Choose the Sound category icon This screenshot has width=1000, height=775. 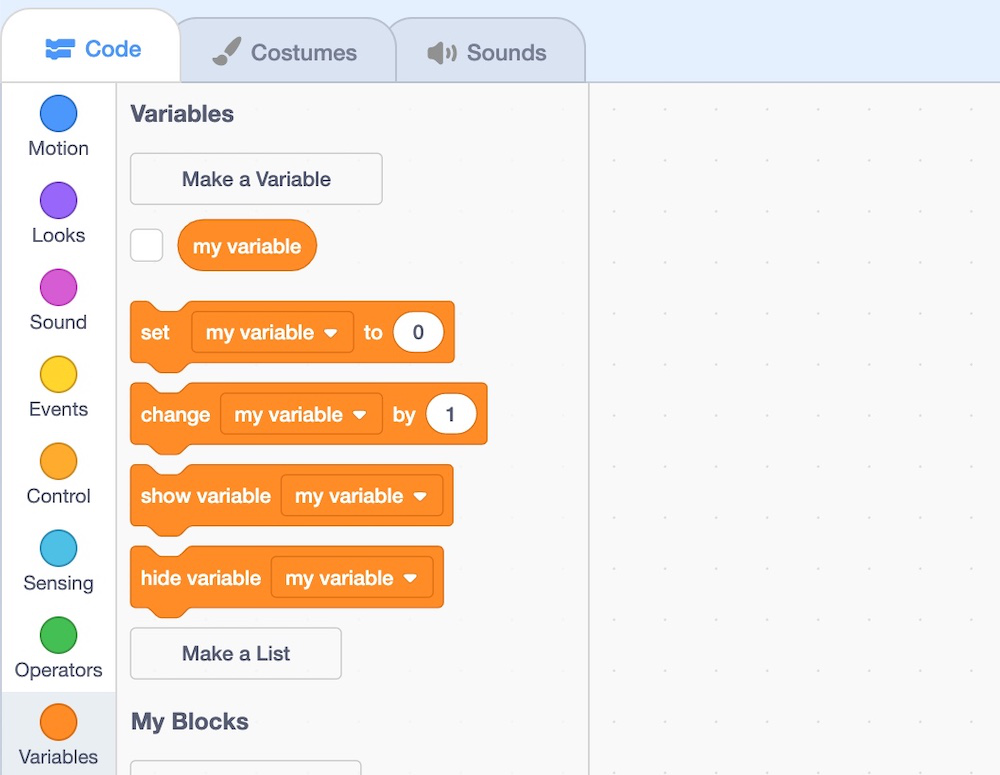coord(58,288)
